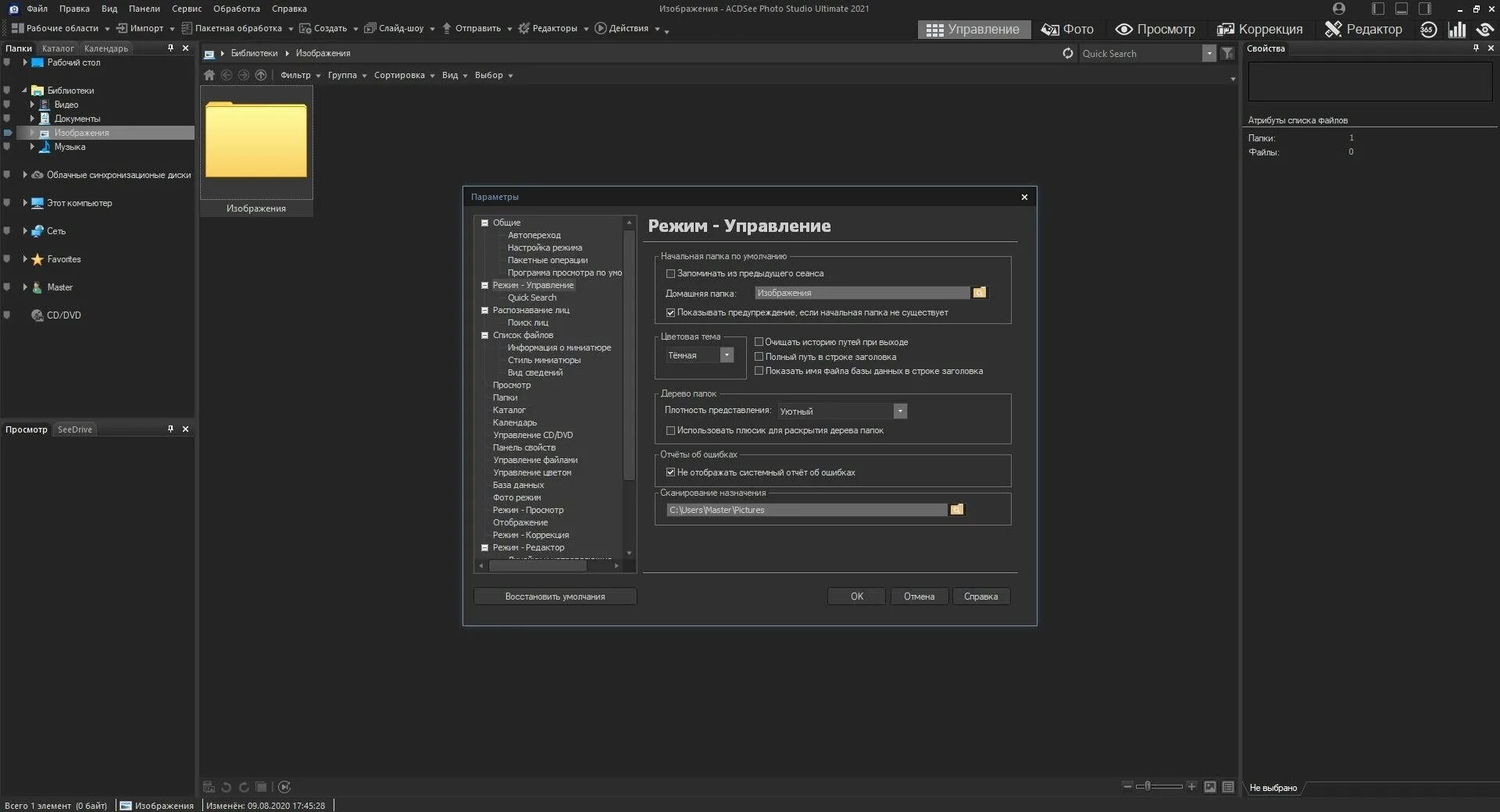The image size is (1500, 812).
Task: Switch to the SeeDrive tab
Action: [75, 429]
